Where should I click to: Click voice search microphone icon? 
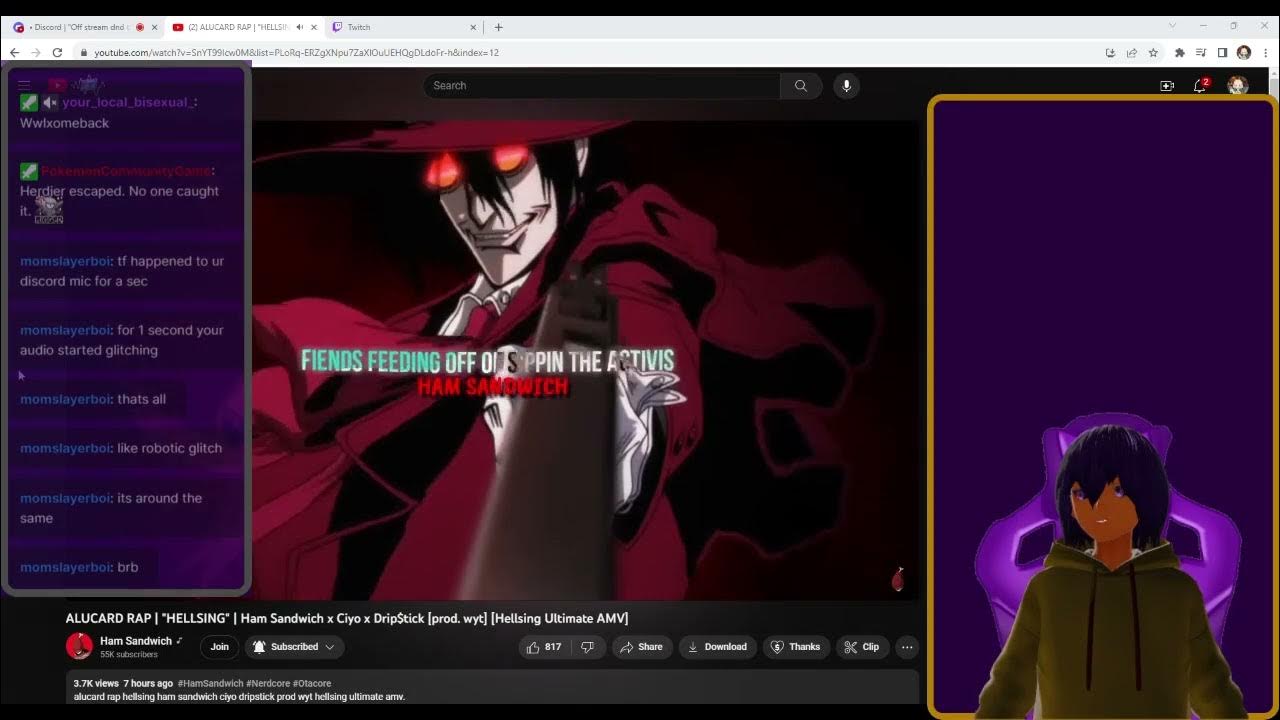[846, 86]
